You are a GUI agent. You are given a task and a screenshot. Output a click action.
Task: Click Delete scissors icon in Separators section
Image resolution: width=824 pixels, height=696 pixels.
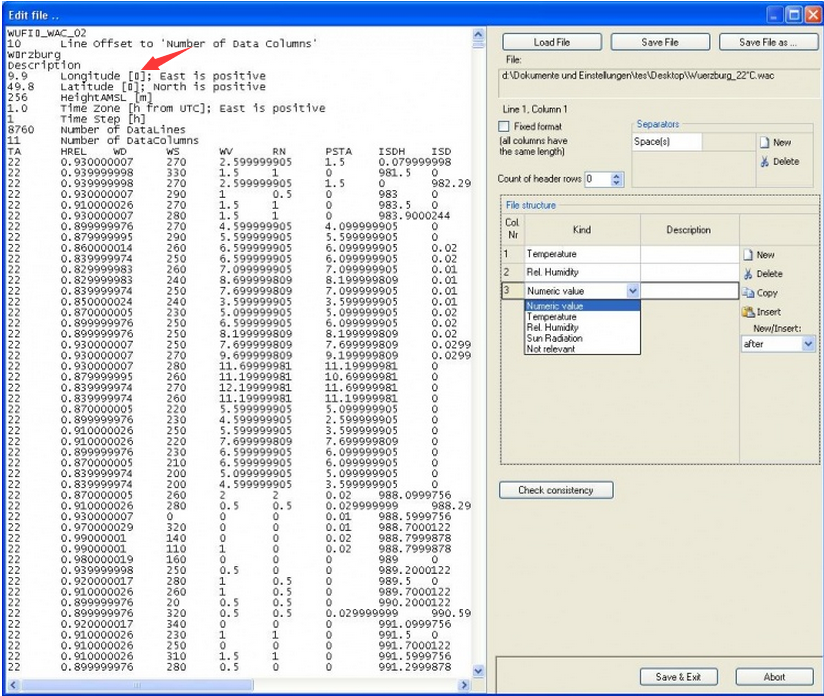tap(765, 161)
